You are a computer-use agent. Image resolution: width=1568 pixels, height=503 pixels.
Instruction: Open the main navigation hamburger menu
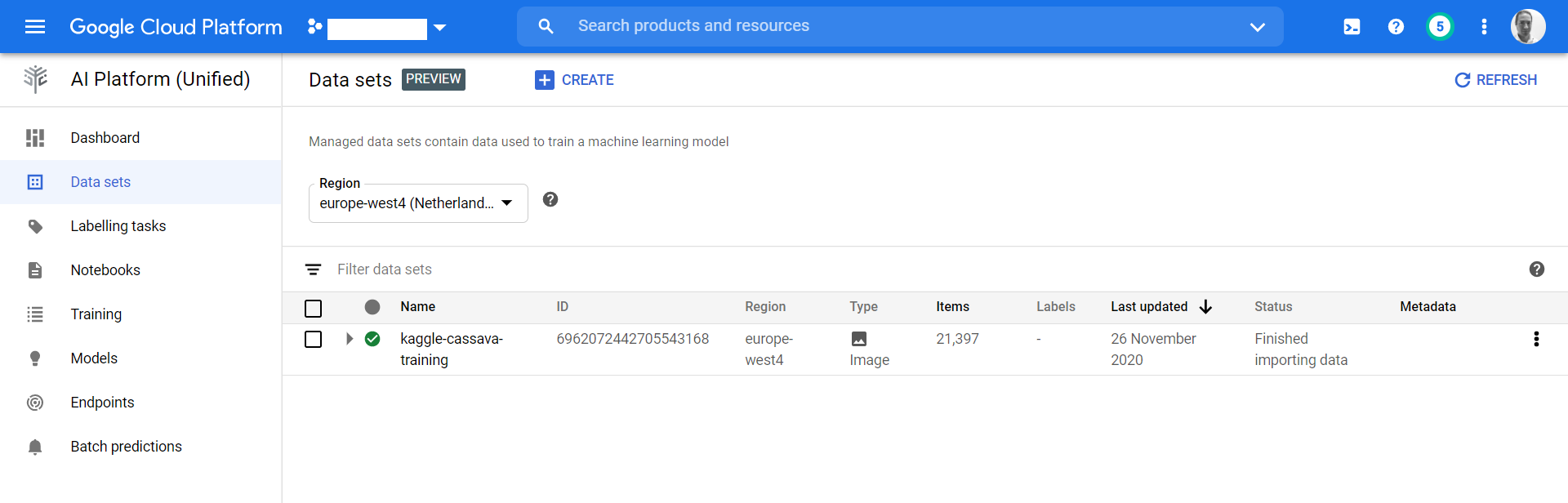[x=35, y=27]
